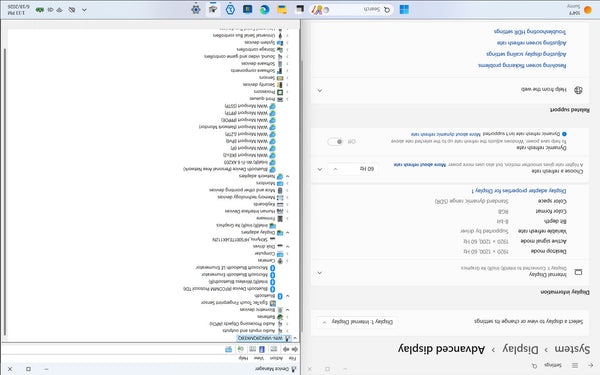The image size is (600, 375).
Task: Select Intel(R) Iris(R) Xe Graphics adapter
Action: coord(242,225)
